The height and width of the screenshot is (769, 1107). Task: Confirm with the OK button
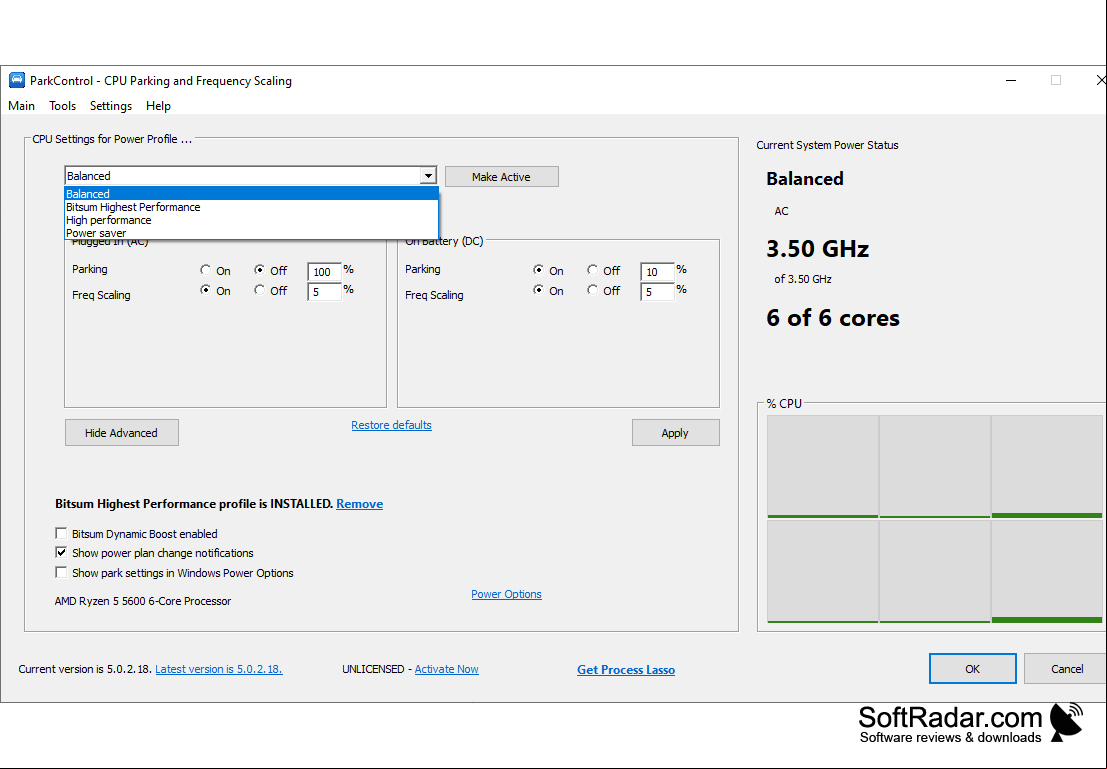point(972,669)
